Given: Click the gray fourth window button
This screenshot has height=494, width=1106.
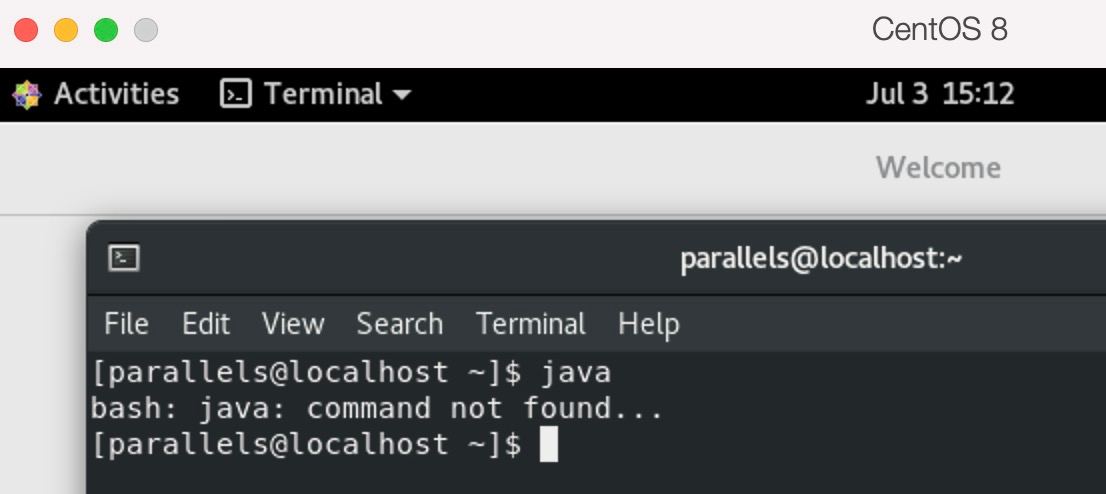Looking at the screenshot, I should (x=146, y=30).
